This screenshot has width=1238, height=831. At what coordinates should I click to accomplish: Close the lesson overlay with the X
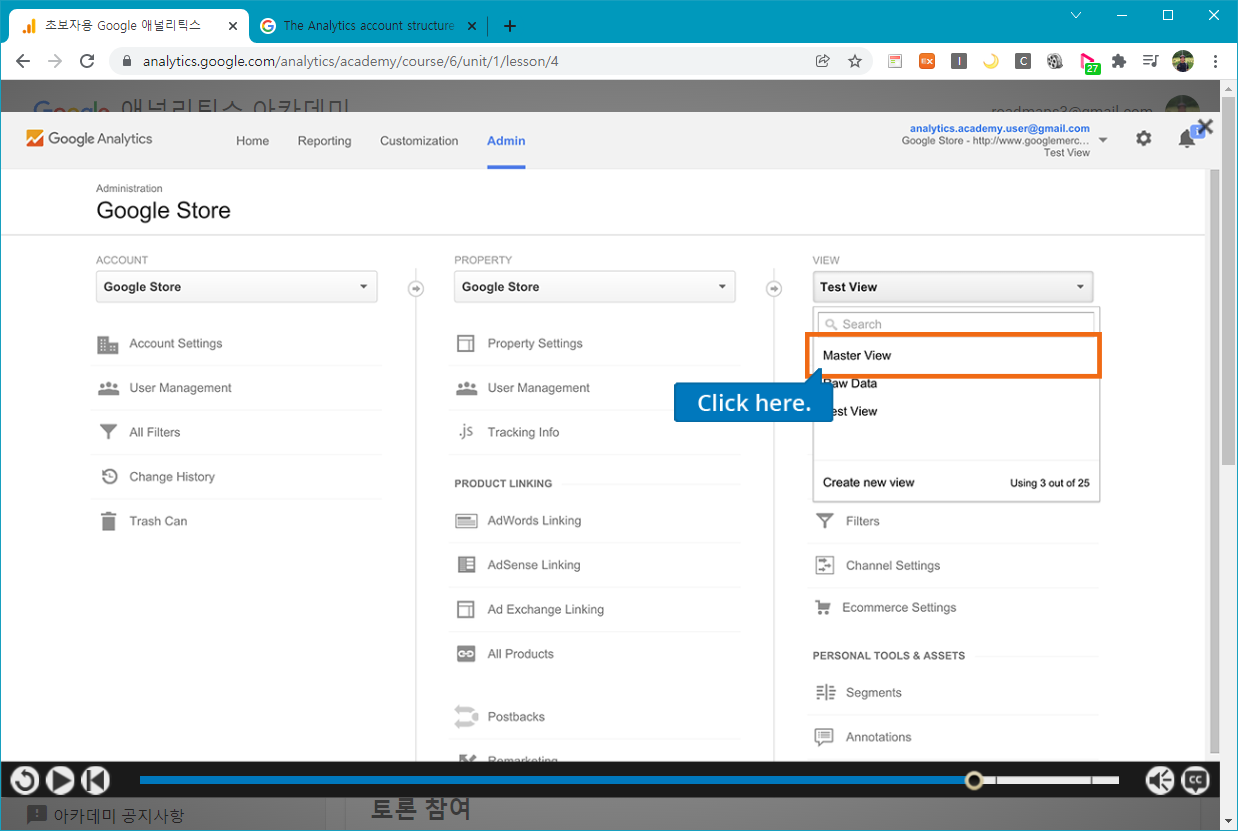tap(1205, 127)
